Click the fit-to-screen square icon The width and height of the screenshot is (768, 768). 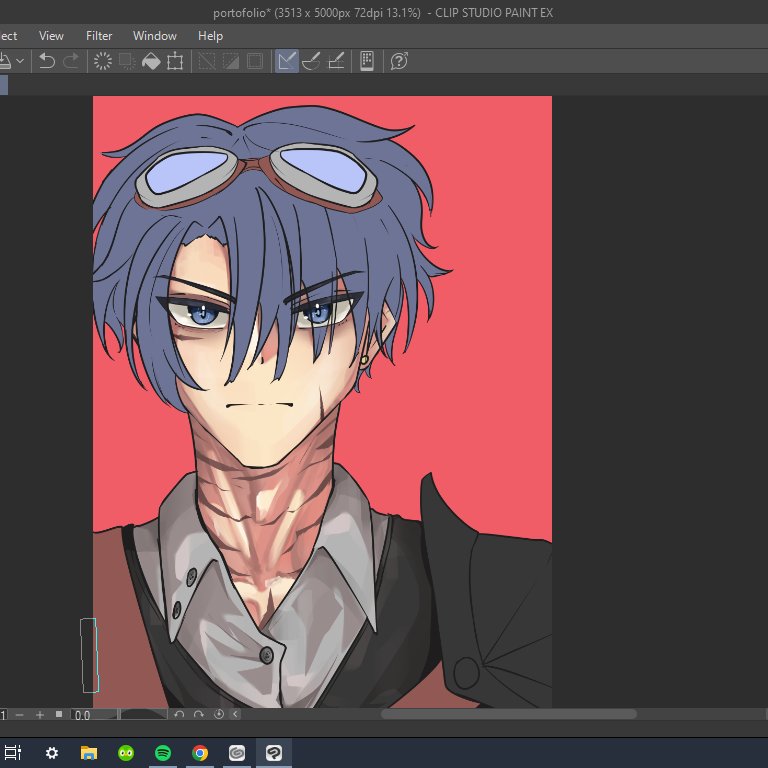59,714
